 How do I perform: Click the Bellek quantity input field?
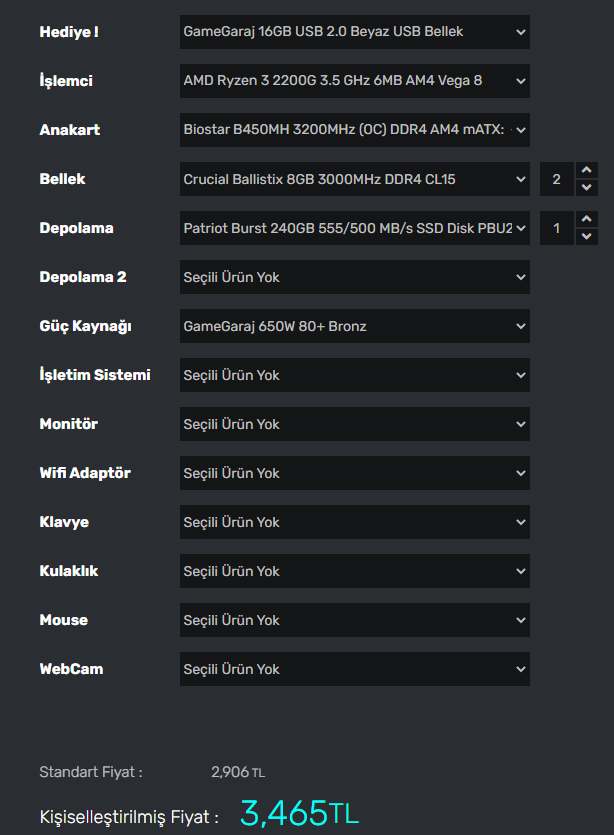pyautogui.click(x=557, y=179)
